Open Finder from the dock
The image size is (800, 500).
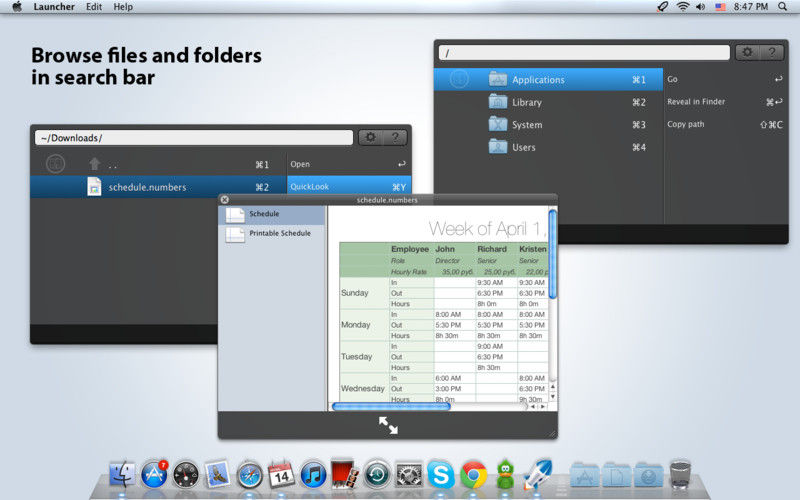(122, 475)
